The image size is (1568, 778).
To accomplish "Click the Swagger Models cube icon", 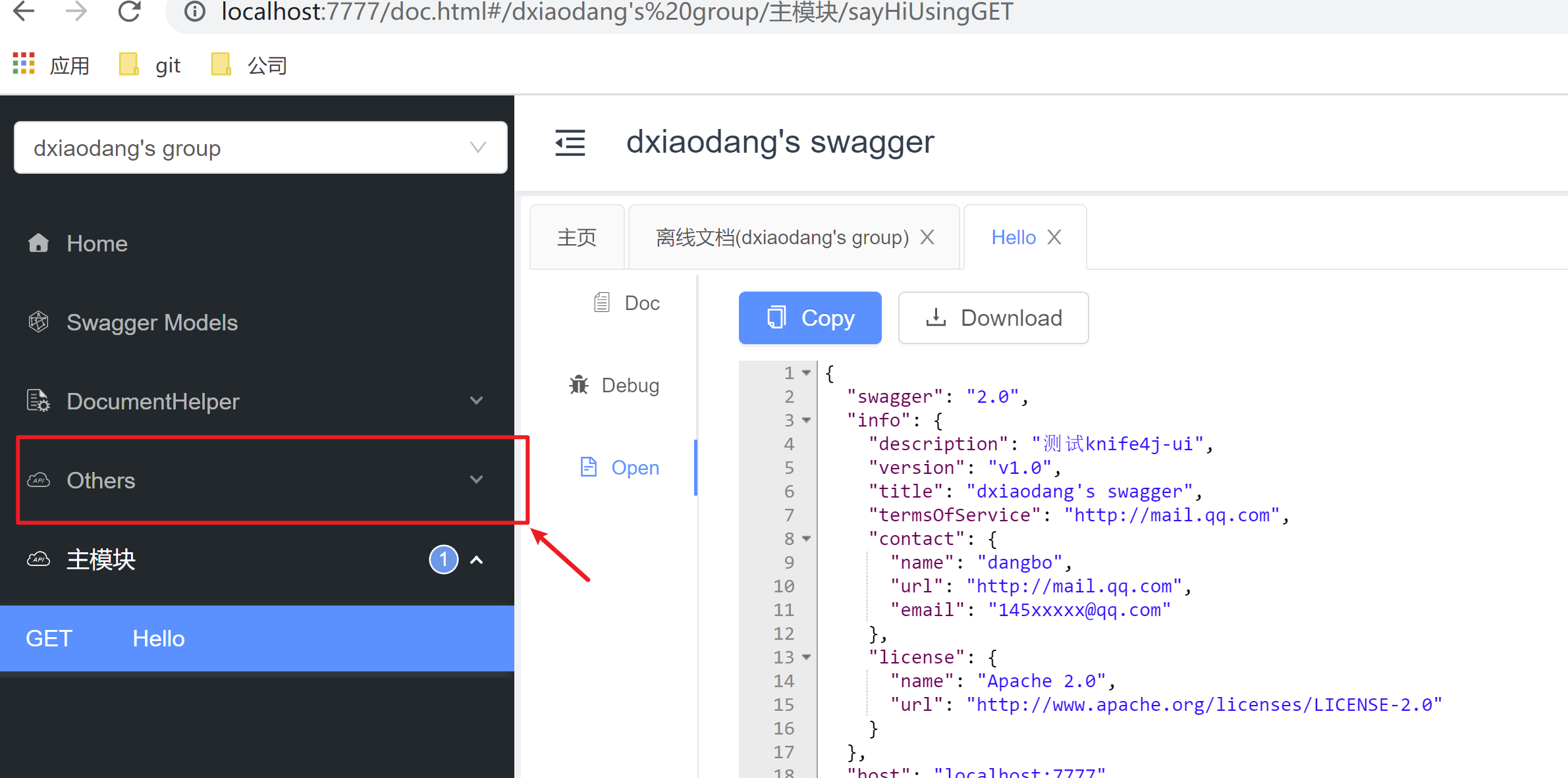I will [39, 322].
